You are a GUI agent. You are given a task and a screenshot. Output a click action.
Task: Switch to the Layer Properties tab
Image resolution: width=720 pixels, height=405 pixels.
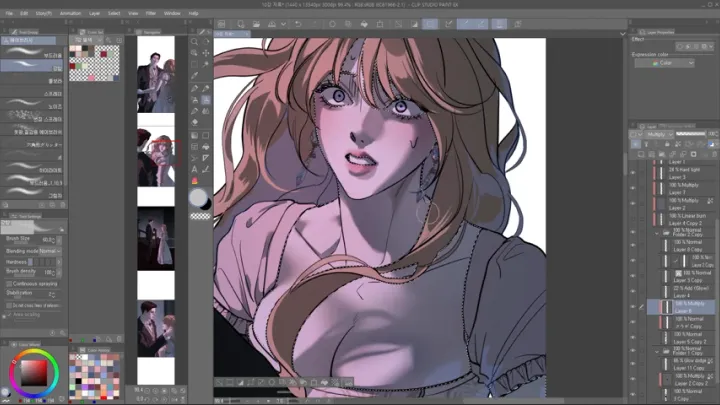(x=657, y=32)
